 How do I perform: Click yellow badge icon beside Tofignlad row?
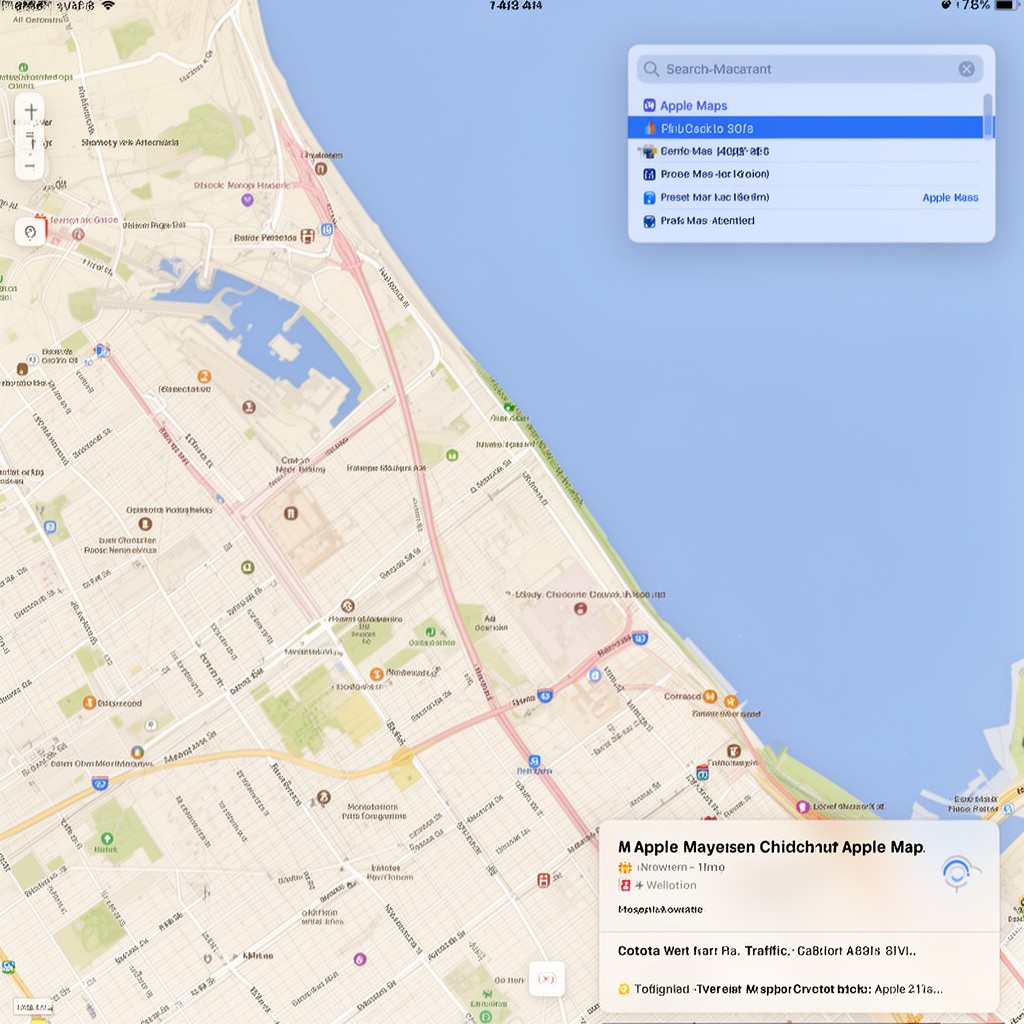click(x=624, y=989)
